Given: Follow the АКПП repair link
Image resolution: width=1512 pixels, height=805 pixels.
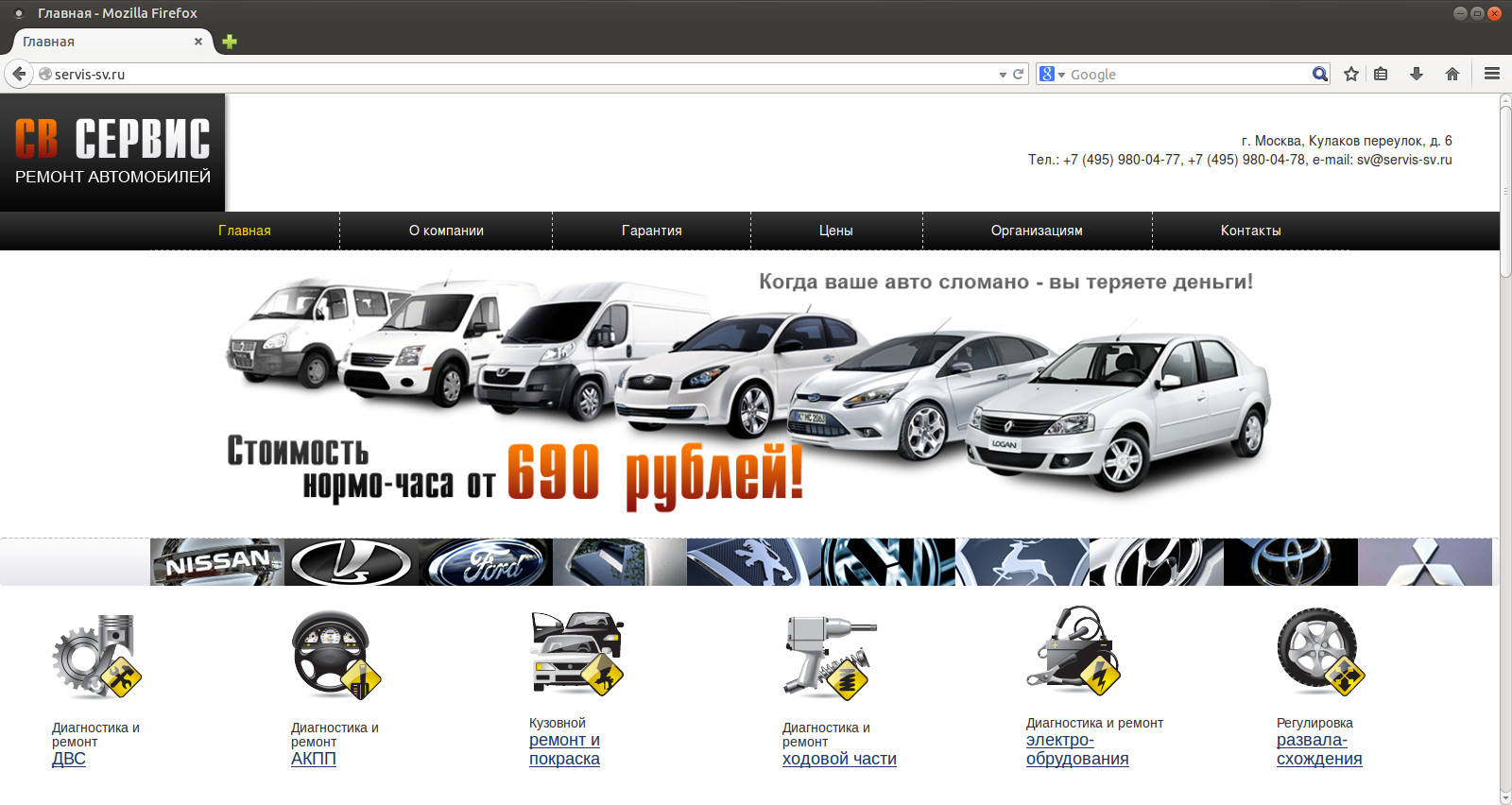Looking at the screenshot, I should (x=314, y=759).
